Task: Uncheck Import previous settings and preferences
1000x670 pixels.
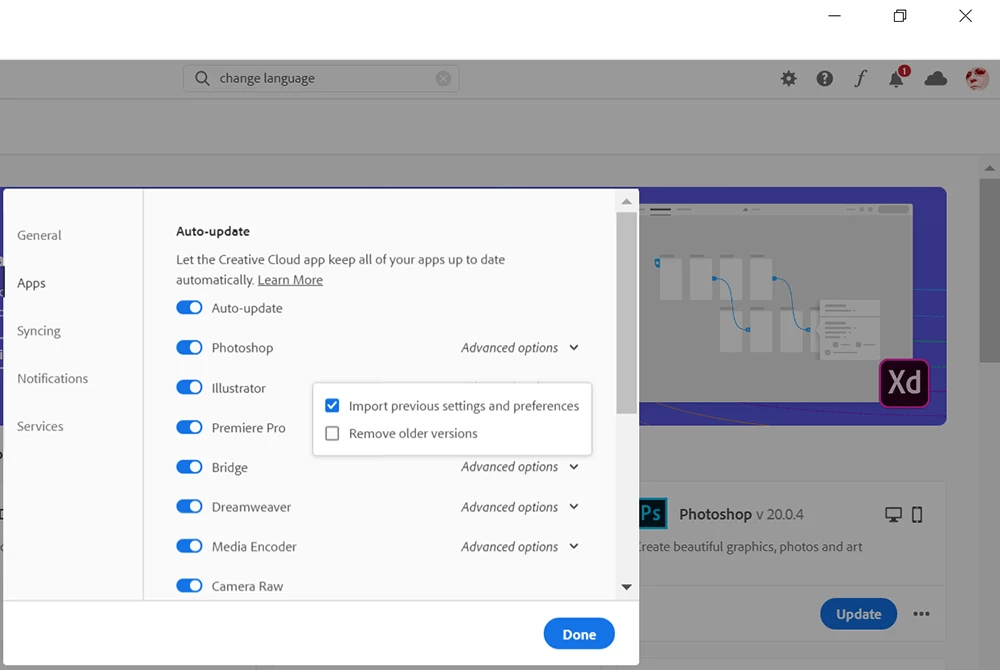Action: coord(332,405)
